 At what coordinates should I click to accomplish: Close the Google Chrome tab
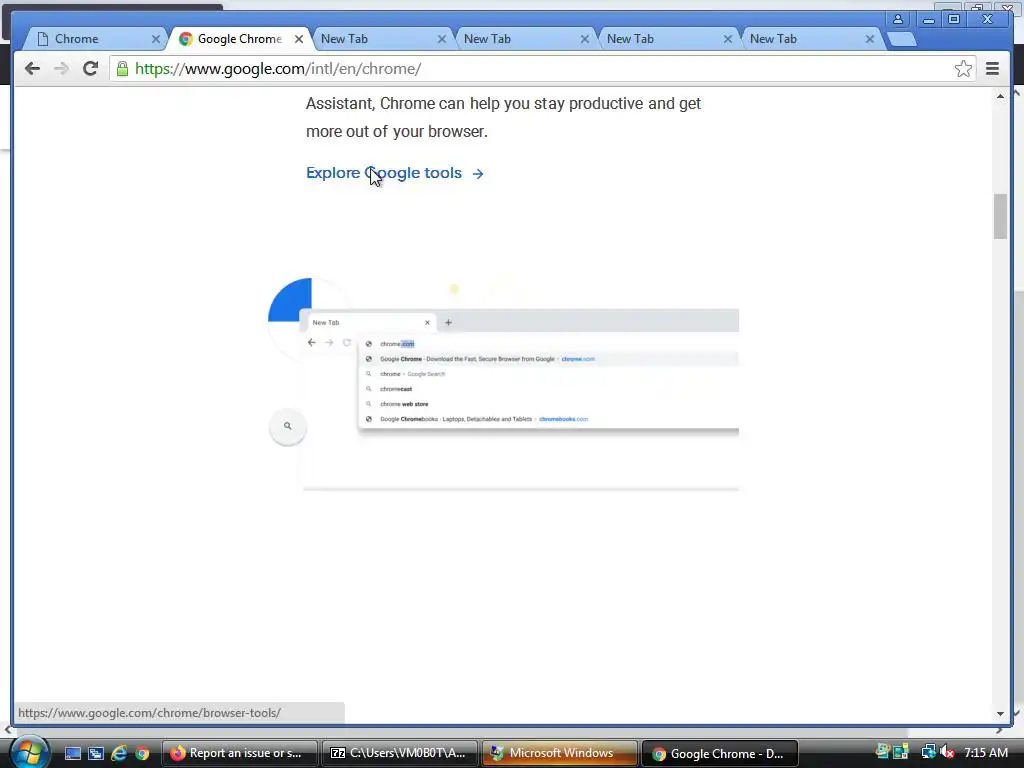point(298,39)
